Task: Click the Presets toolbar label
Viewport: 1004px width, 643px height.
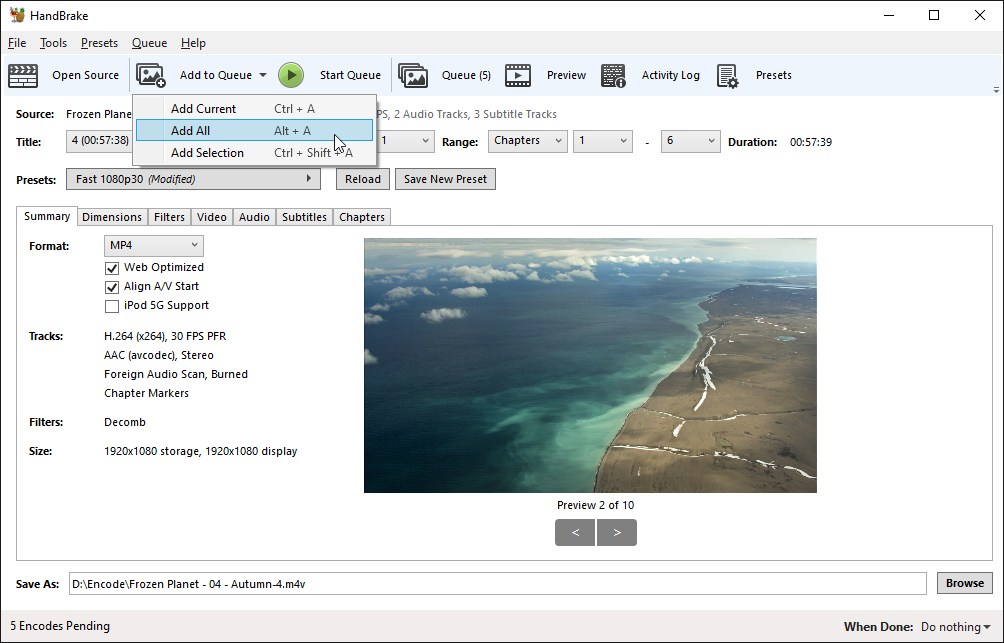Action: (x=773, y=76)
